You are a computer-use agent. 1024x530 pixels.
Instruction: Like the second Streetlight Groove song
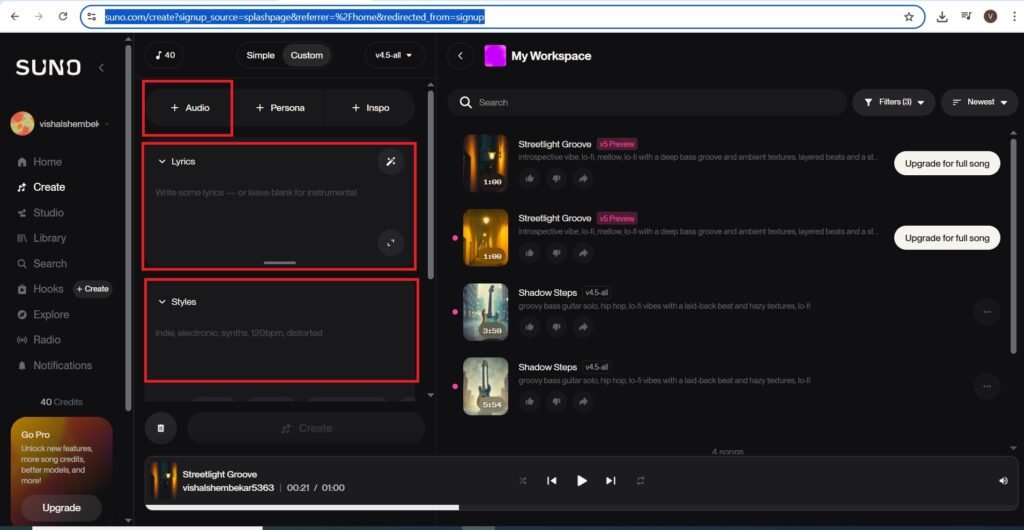530,253
